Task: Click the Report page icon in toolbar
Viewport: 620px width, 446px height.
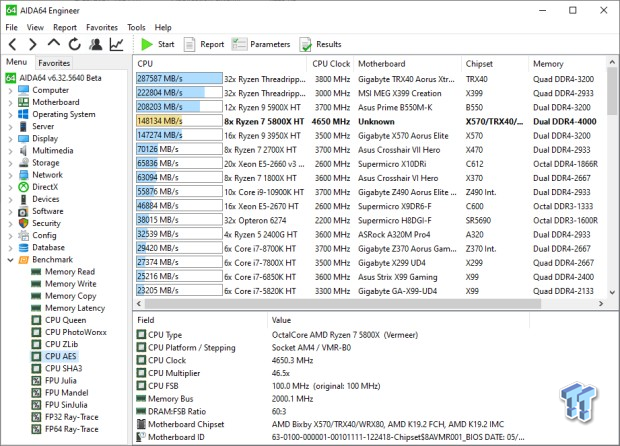Action: pos(189,44)
